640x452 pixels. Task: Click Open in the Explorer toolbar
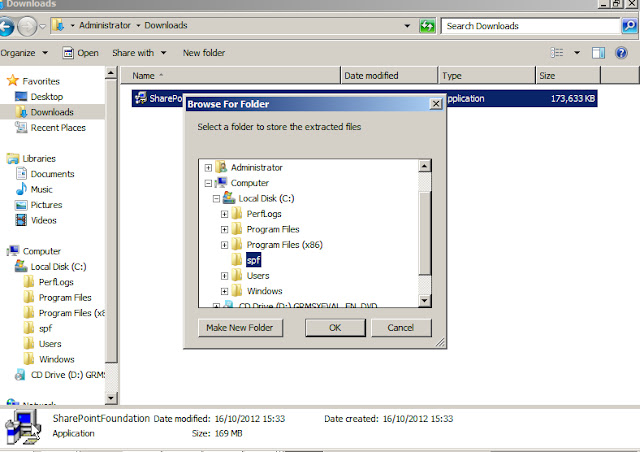[x=80, y=53]
